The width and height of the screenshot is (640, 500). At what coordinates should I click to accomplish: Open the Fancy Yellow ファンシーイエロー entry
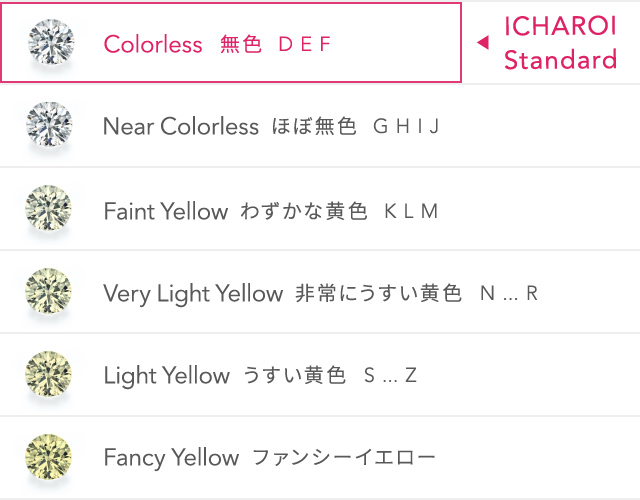click(269, 458)
